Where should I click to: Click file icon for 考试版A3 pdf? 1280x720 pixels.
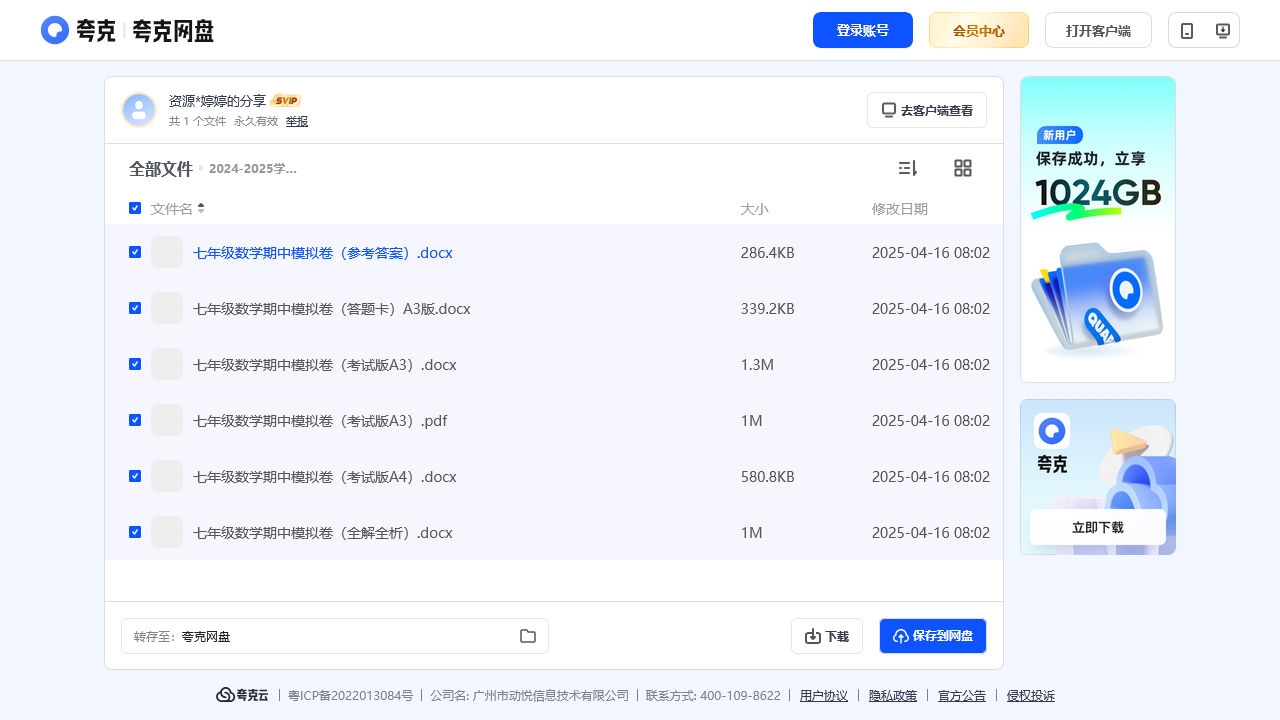[167, 420]
